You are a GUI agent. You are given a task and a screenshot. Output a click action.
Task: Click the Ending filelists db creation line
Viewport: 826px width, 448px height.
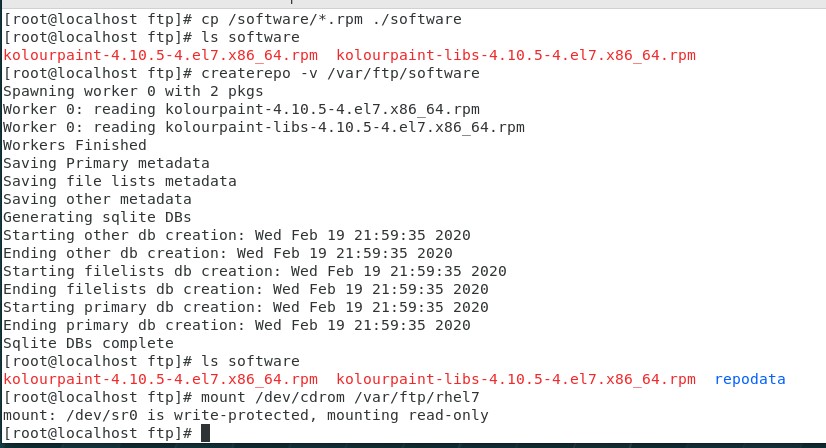click(x=246, y=289)
